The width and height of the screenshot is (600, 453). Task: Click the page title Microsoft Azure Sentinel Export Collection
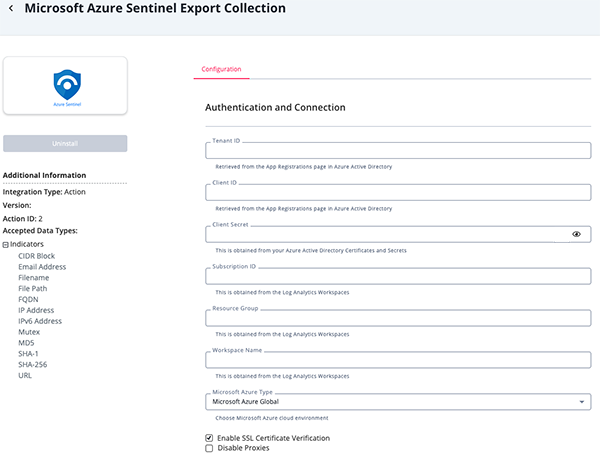(155, 8)
